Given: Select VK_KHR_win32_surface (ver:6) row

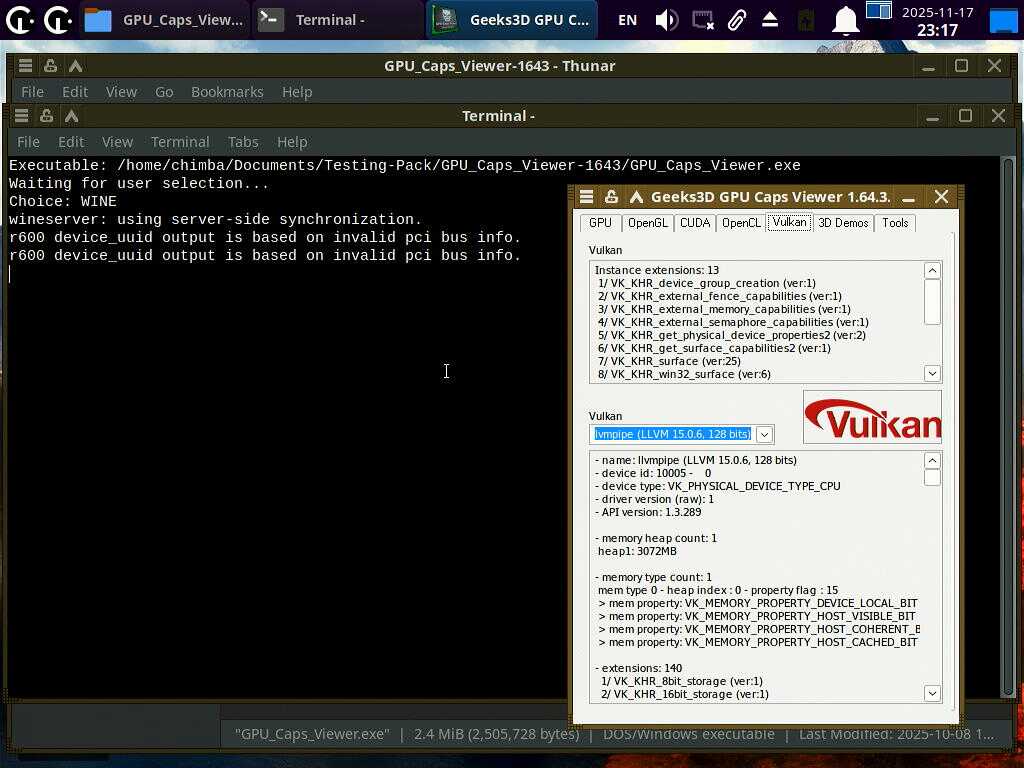Looking at the screenshot, I should point(684,374).
